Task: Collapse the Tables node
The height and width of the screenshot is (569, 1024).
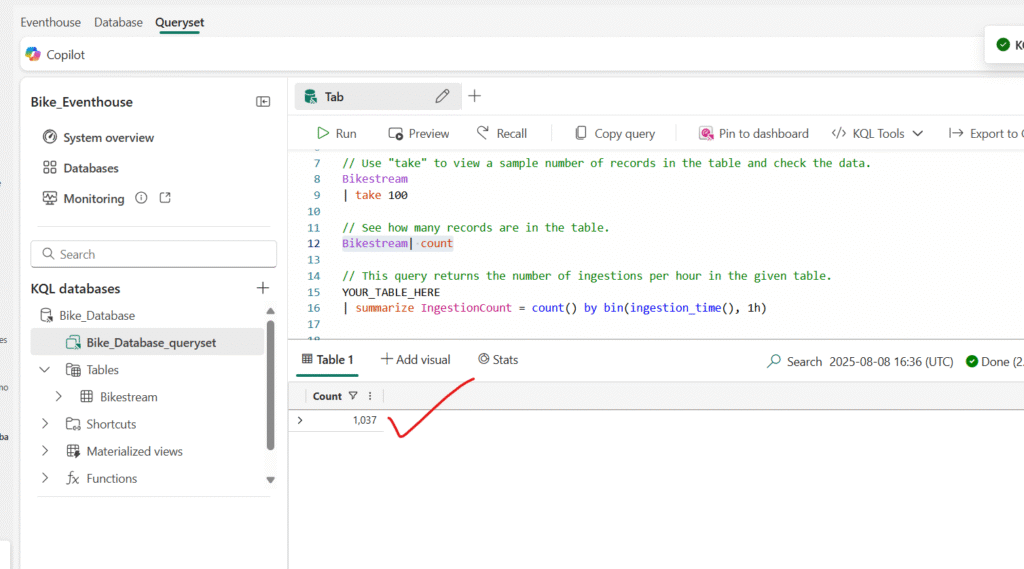Action: (44, 370)
